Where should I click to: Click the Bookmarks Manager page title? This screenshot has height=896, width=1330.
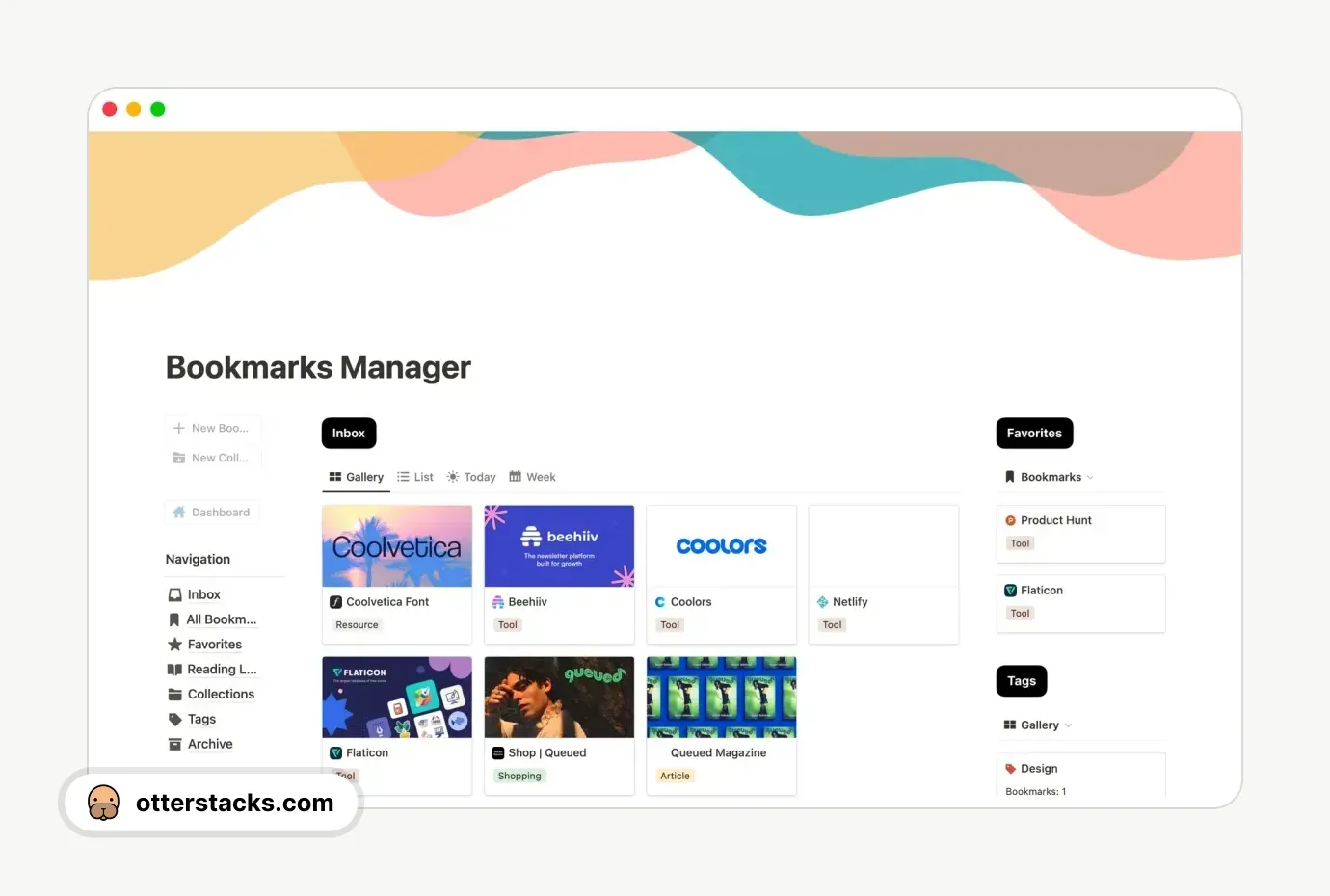(318, 367)
